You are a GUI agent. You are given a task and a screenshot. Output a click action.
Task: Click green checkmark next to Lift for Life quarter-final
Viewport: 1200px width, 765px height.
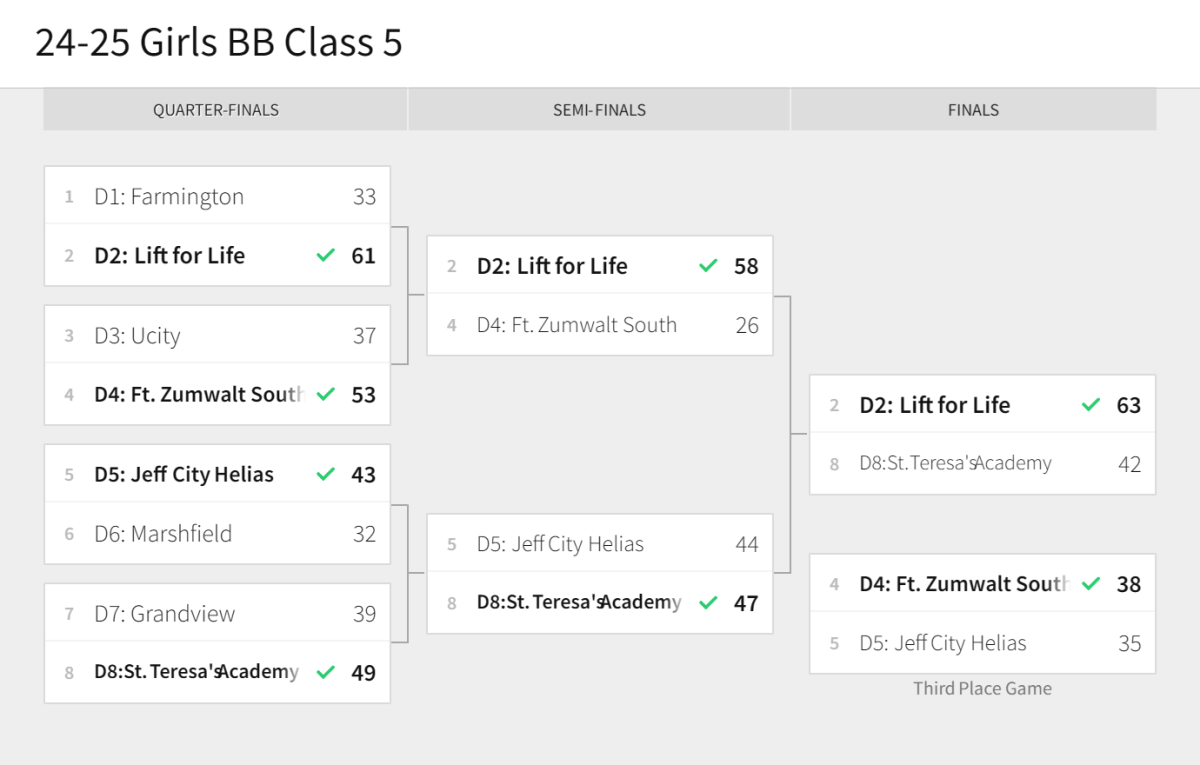[x=325, y=255]
